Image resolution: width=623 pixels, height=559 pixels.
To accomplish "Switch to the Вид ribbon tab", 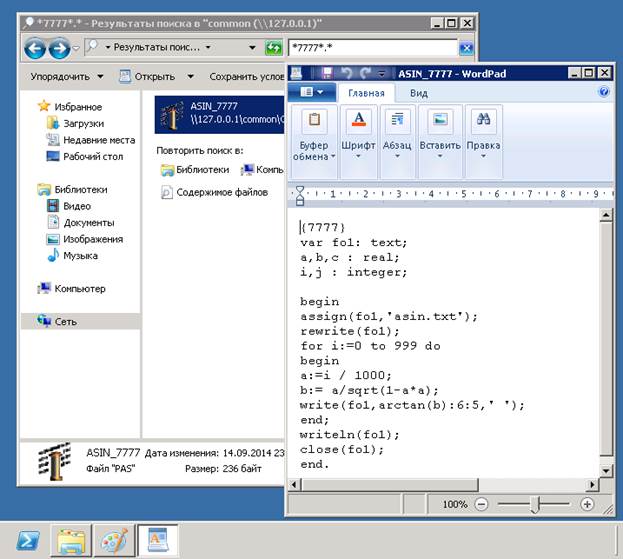I will point(419,93).
